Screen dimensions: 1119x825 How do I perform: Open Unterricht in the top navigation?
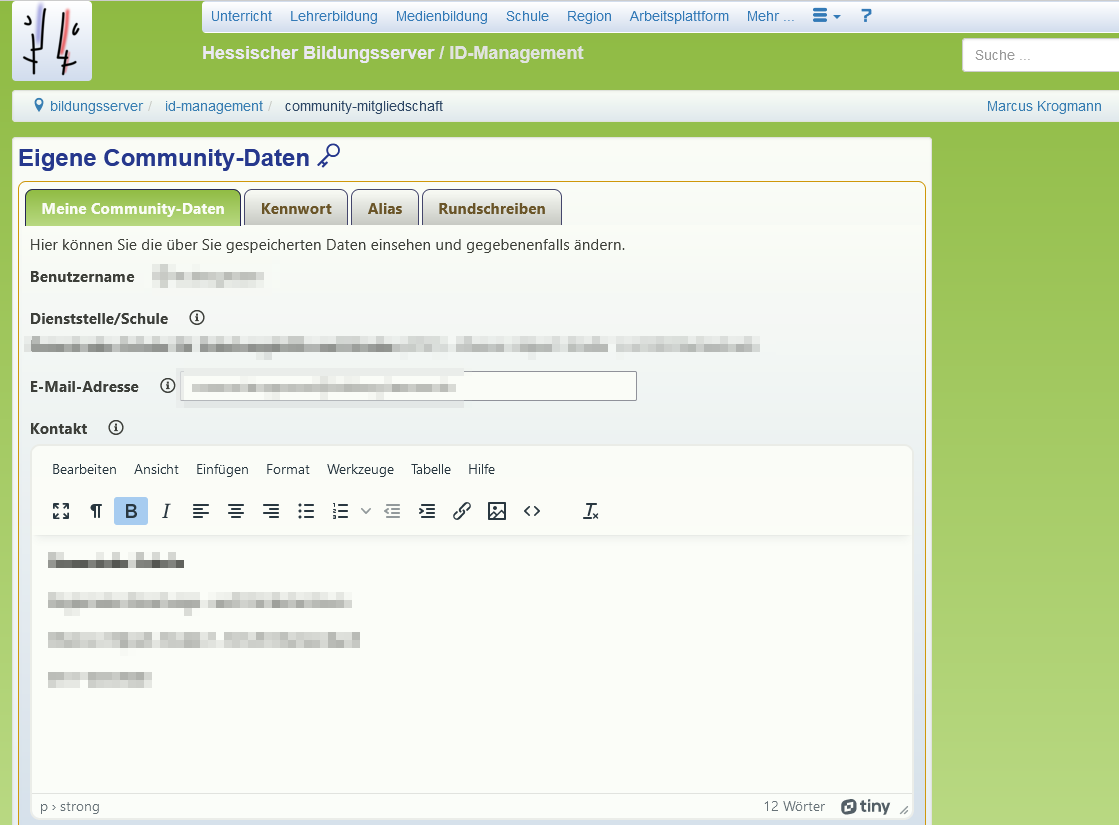point(241,16)
